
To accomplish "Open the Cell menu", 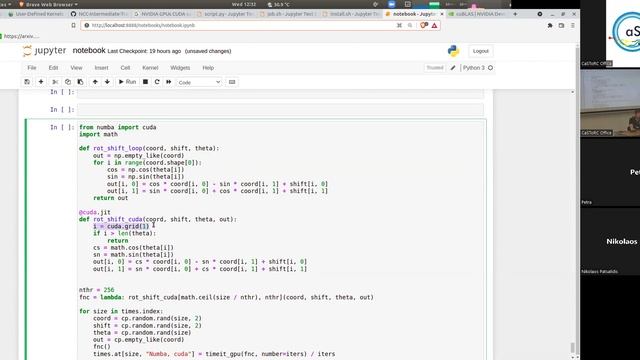I will click(x=125, y=68).
